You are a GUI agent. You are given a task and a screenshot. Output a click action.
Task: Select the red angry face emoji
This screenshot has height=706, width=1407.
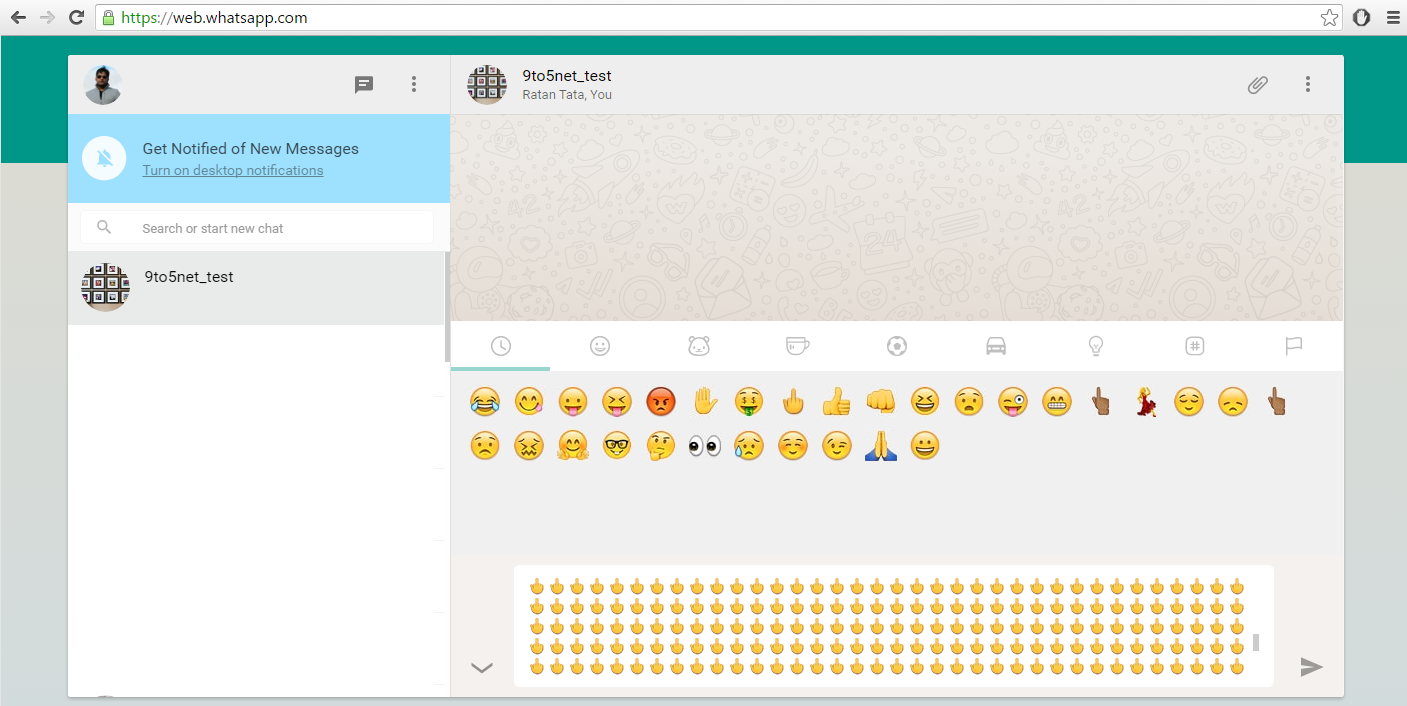[661, 402]
